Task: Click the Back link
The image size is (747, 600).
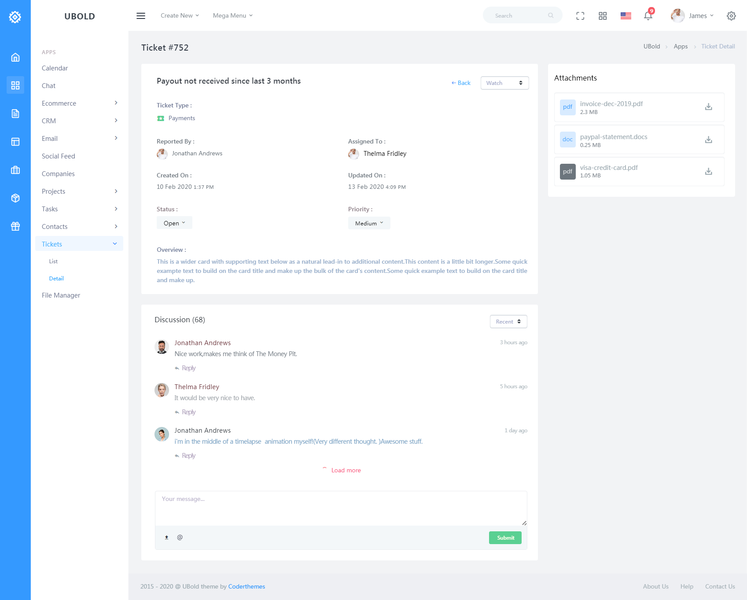Action: (461, 83)
